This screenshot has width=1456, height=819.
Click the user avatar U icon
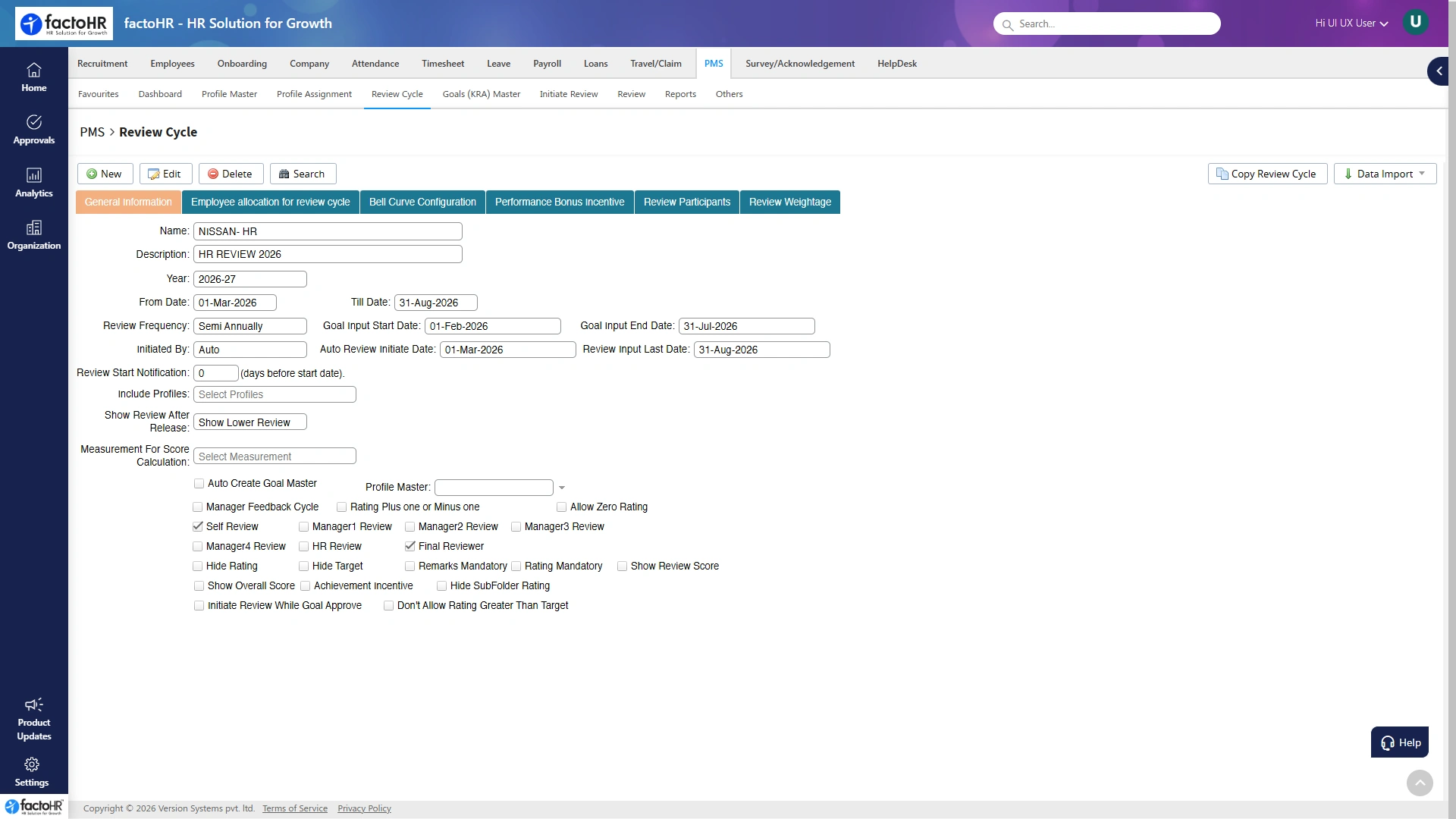click(x=1415, y=22)
